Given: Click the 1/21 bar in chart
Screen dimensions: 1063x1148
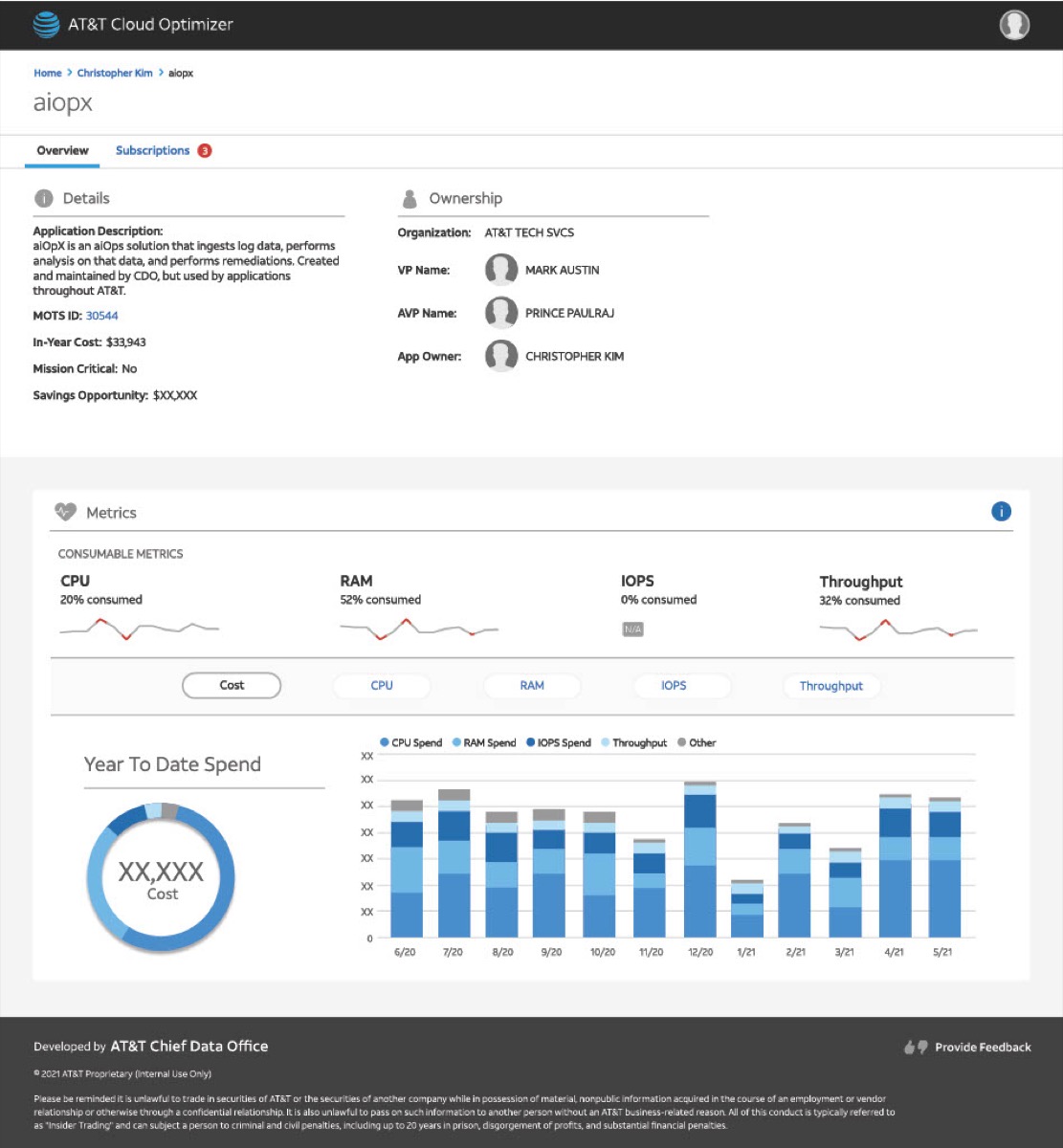Looking at the screenshot, I should (x=747, y=909).
